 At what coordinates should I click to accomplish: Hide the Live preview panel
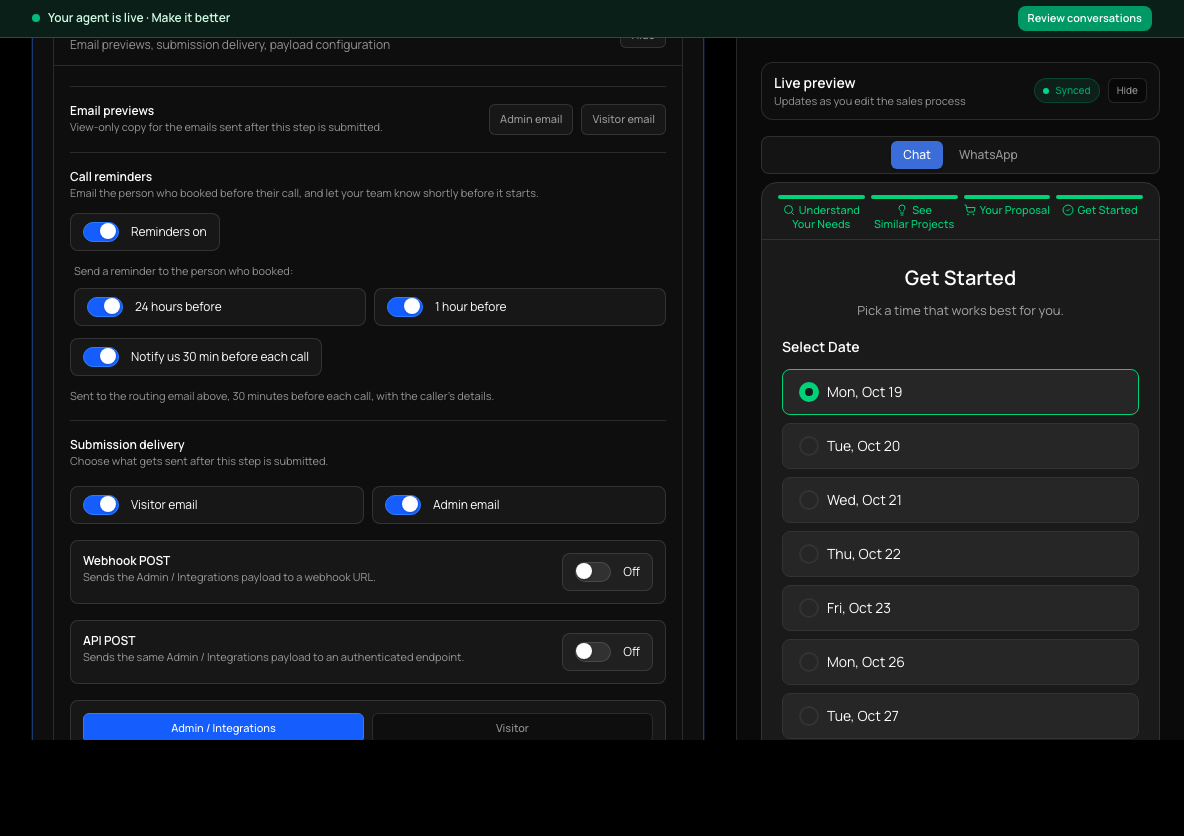pos(1127,91)
